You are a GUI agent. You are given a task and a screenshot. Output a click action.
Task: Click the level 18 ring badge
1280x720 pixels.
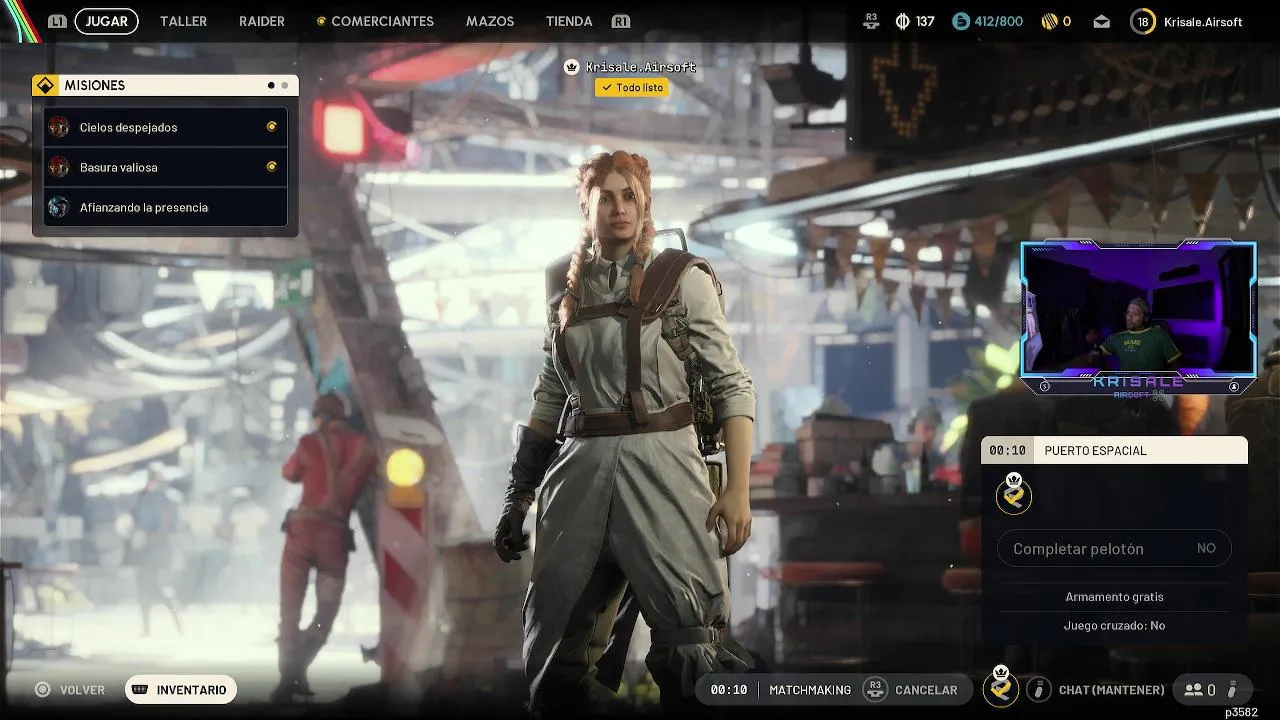click(x=1143, y=21)
